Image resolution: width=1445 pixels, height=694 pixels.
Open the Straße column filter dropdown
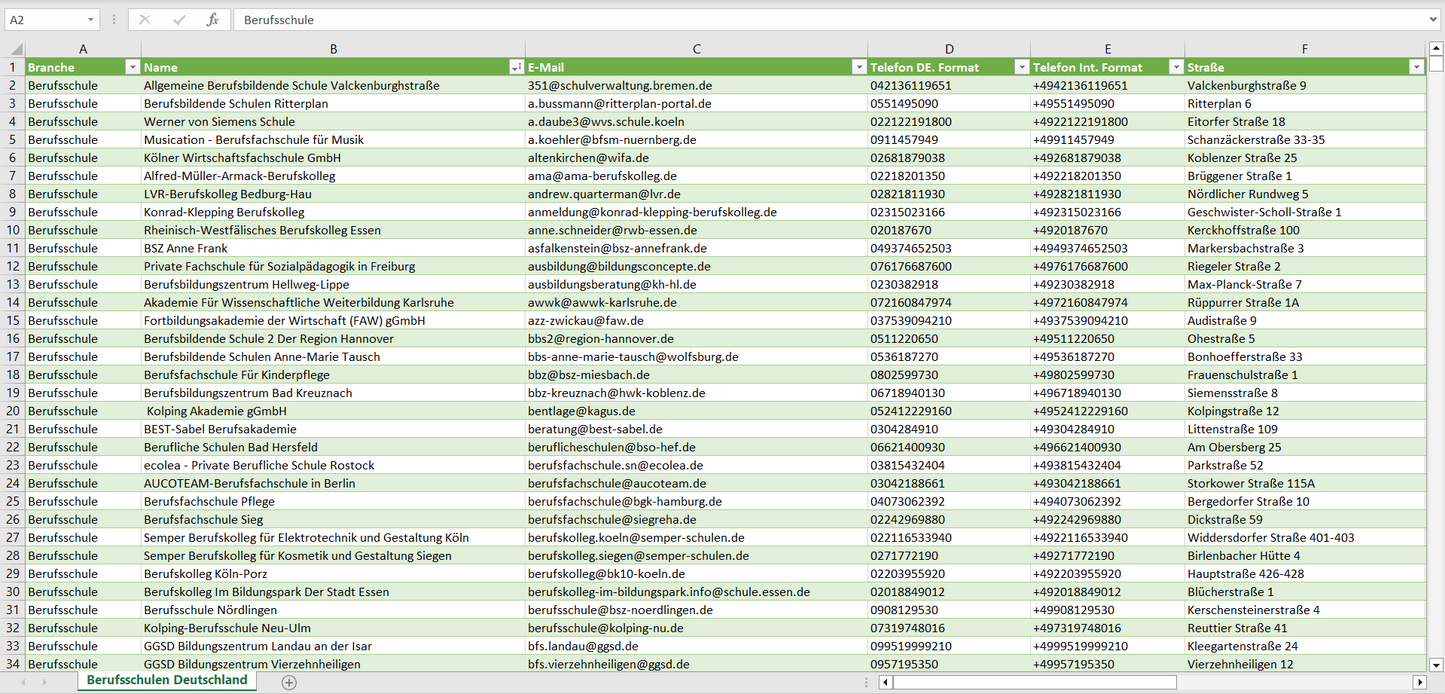click(x=1416, y=67)
